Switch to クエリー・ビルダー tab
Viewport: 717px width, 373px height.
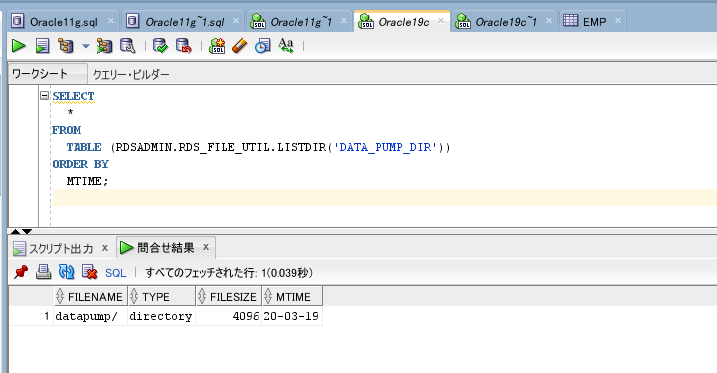(131, 75)
